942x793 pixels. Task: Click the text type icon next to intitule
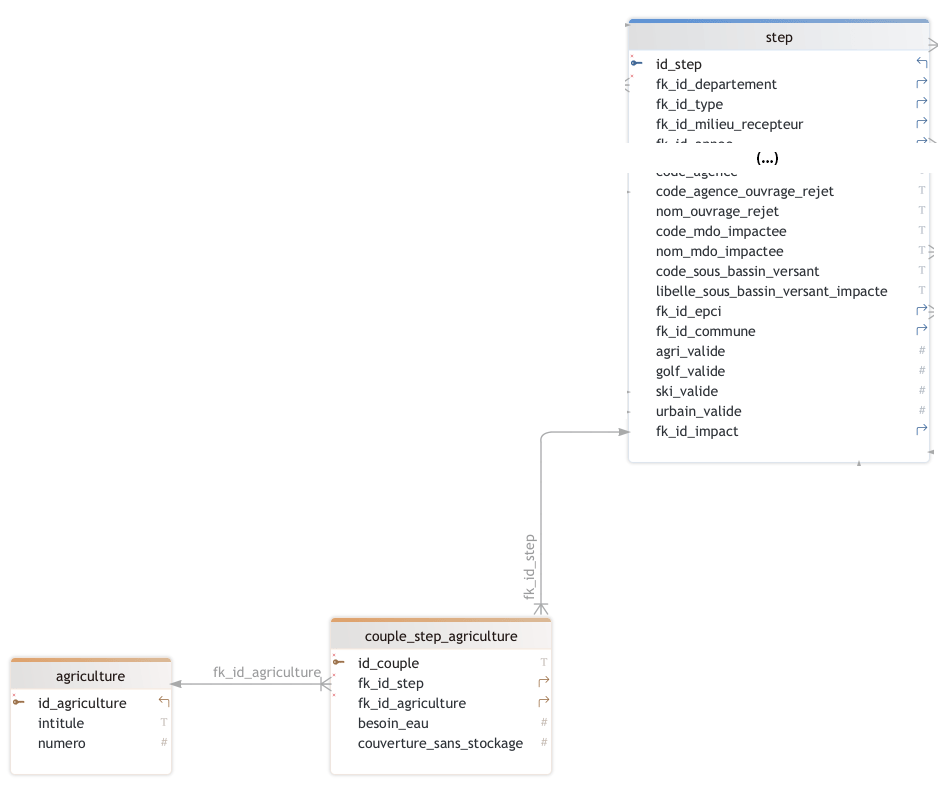coord(164,722)
